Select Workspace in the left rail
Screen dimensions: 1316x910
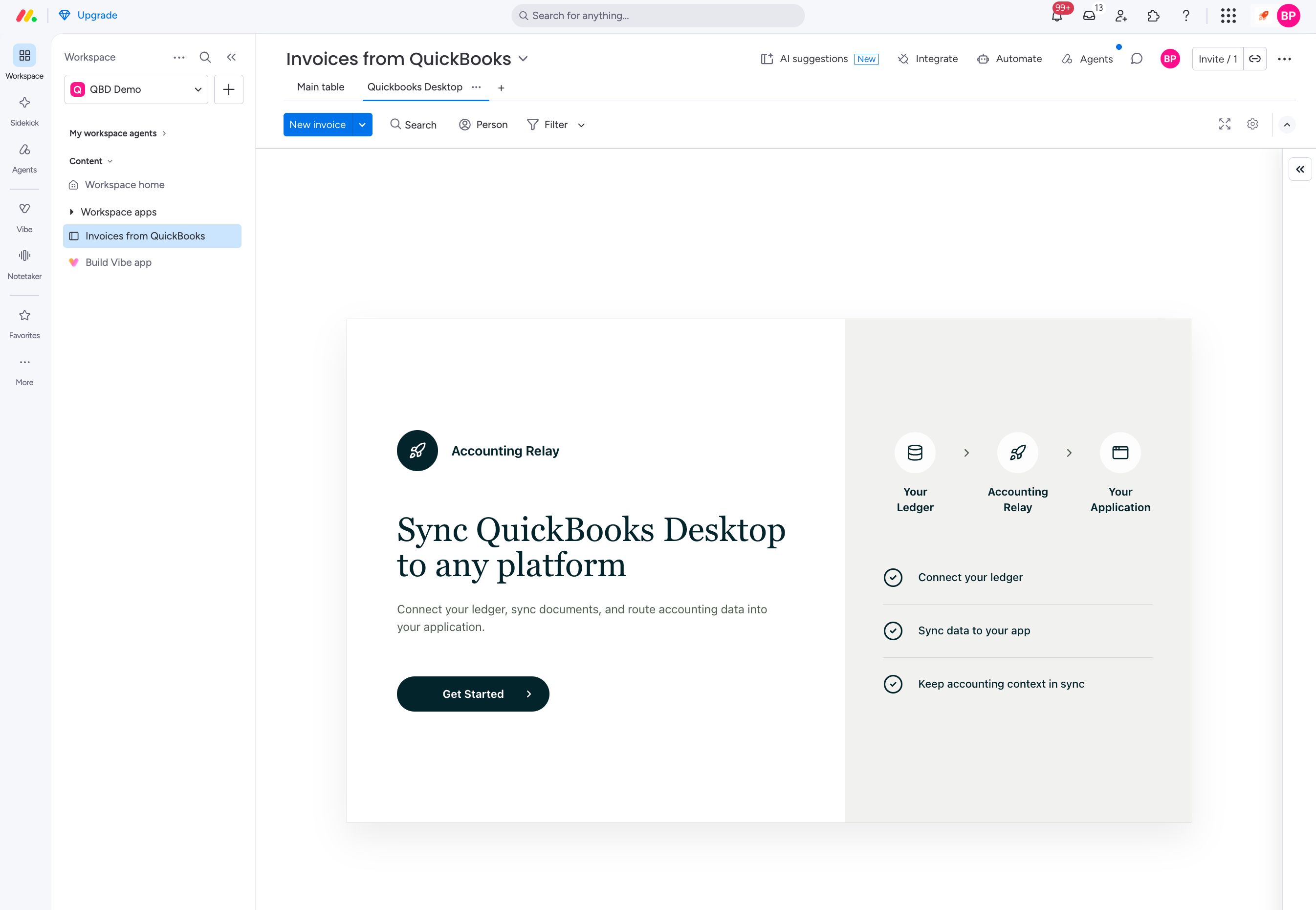[x=24, y=62]
